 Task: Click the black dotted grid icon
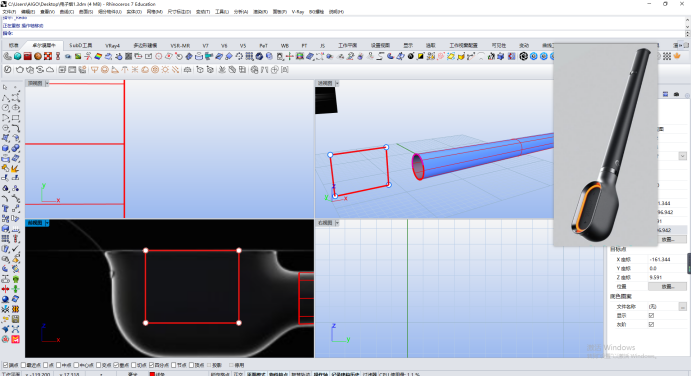[667, 57]
